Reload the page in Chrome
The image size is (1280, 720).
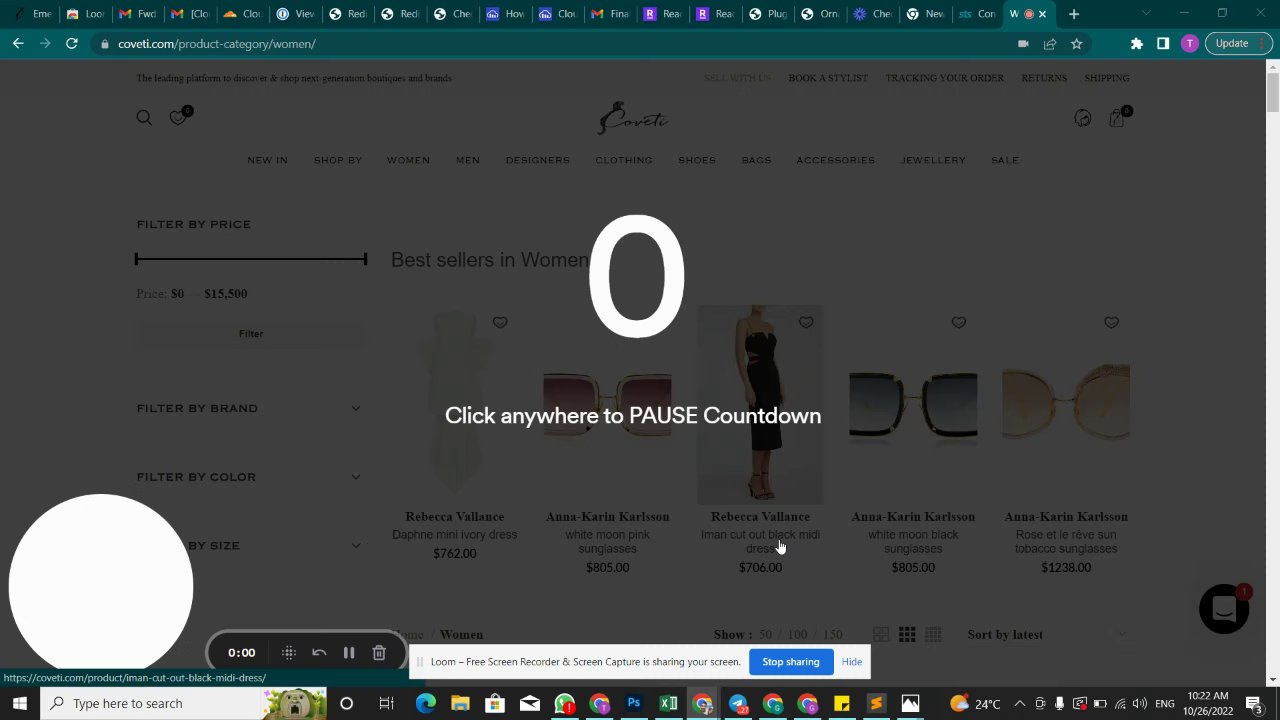click(72, 44)
